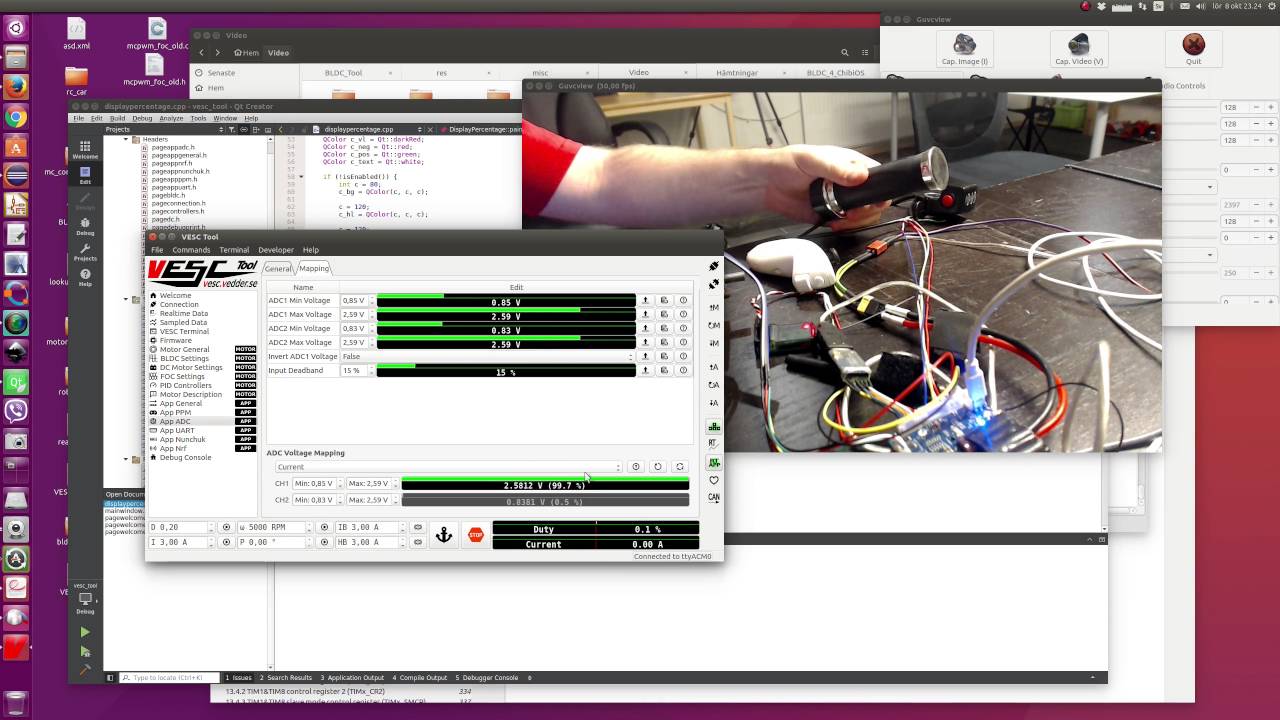This screenshot has height=720, width=1280.
Task: Click the disconnect plug icon in VESC Tool
Action: click(714, 285)
